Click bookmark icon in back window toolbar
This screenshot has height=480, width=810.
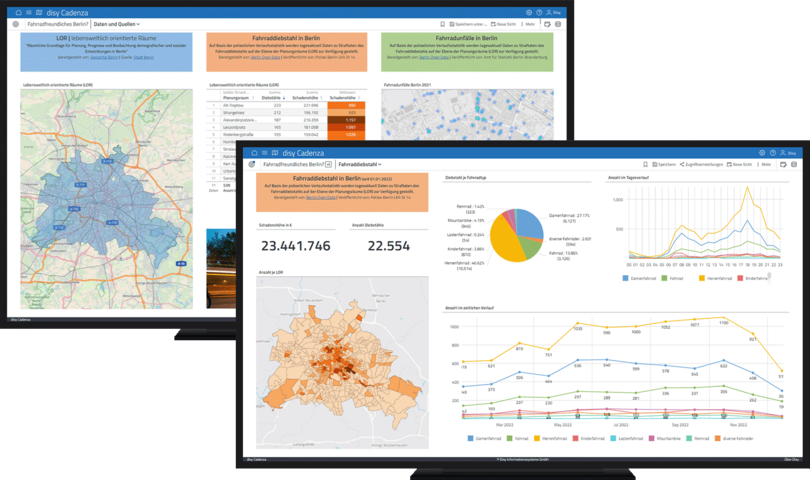tap(442, 24)
